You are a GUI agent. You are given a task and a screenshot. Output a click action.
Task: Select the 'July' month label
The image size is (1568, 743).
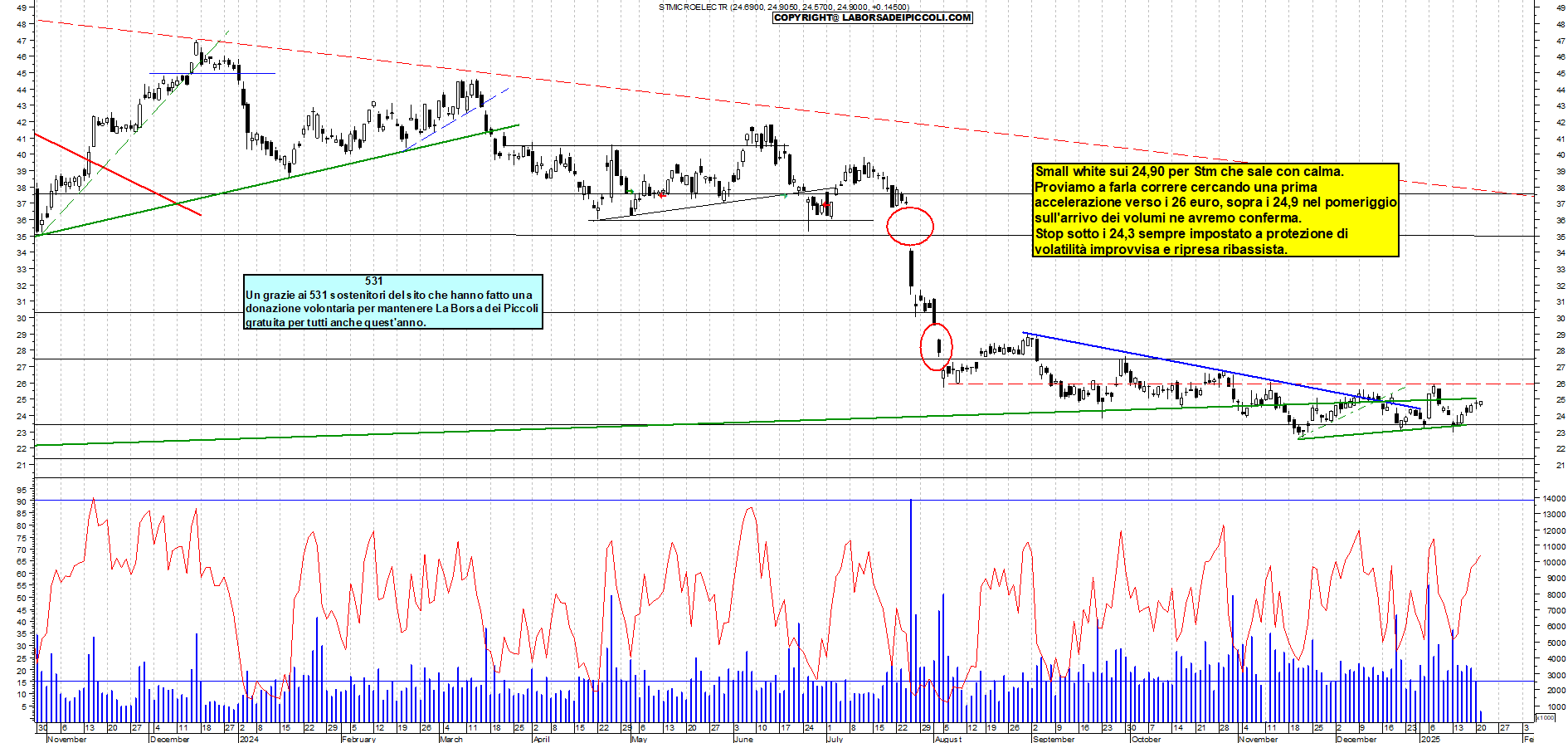click(x=835, y=739)
